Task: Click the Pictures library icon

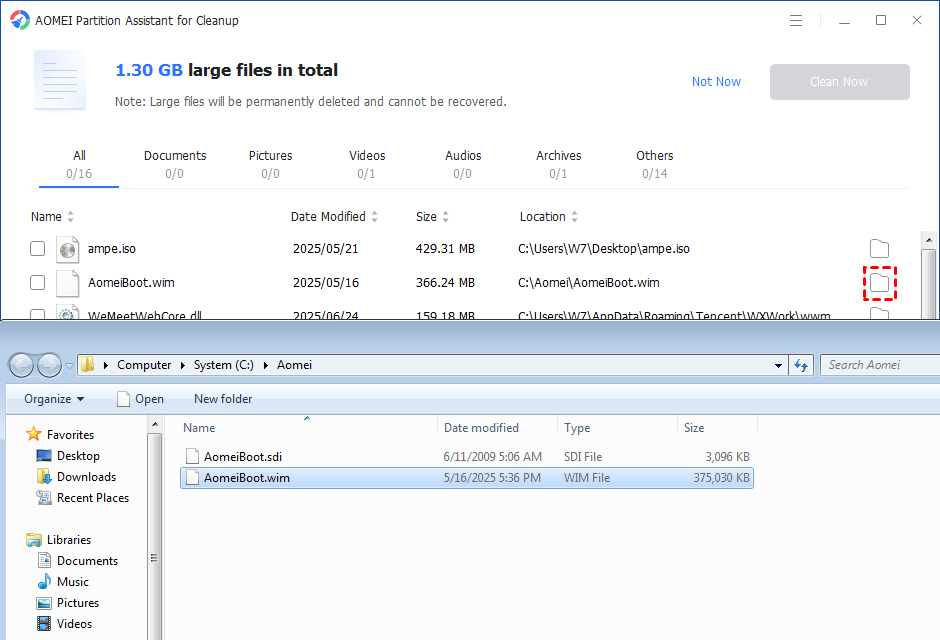Action: click(44, 603)
